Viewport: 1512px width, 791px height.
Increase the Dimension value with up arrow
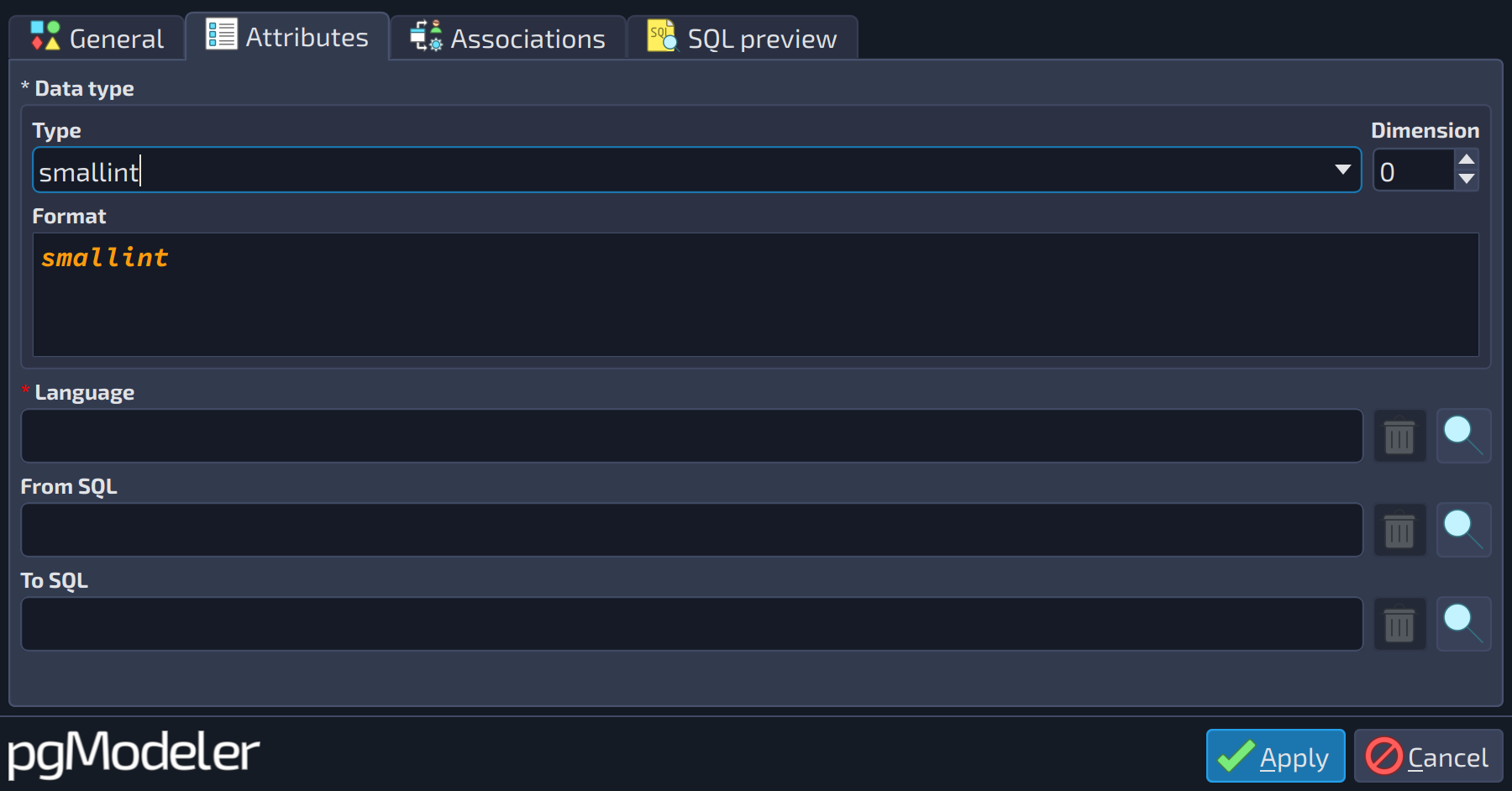click(1467, 160)
